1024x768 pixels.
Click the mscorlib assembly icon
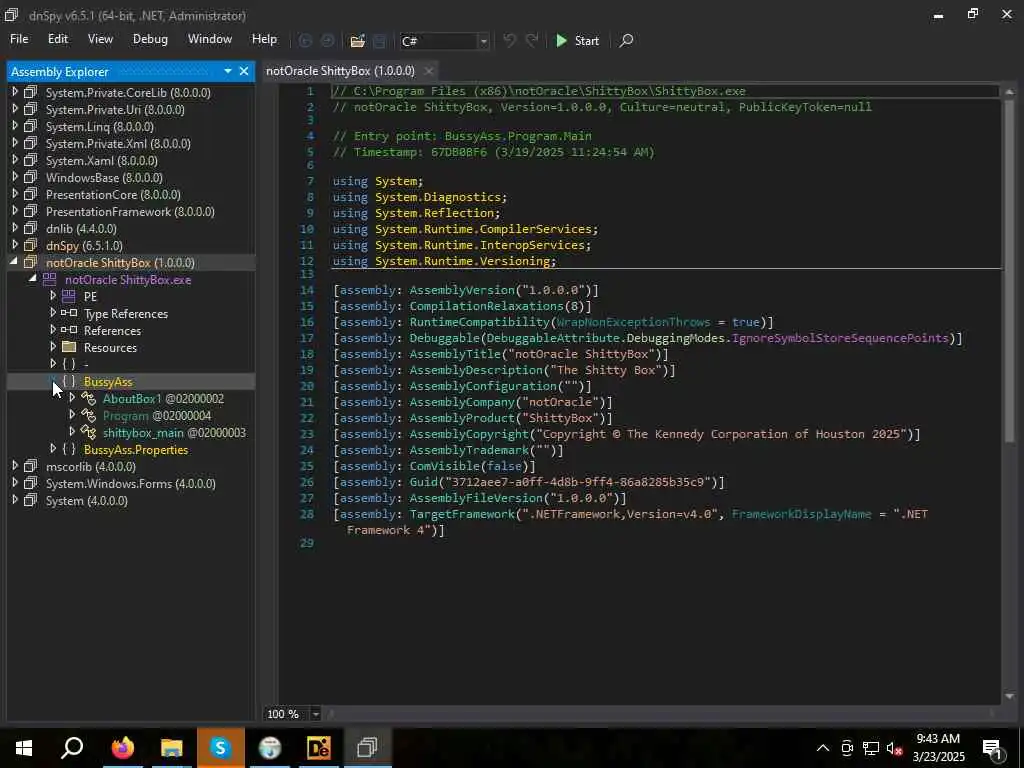click(30, 466)
